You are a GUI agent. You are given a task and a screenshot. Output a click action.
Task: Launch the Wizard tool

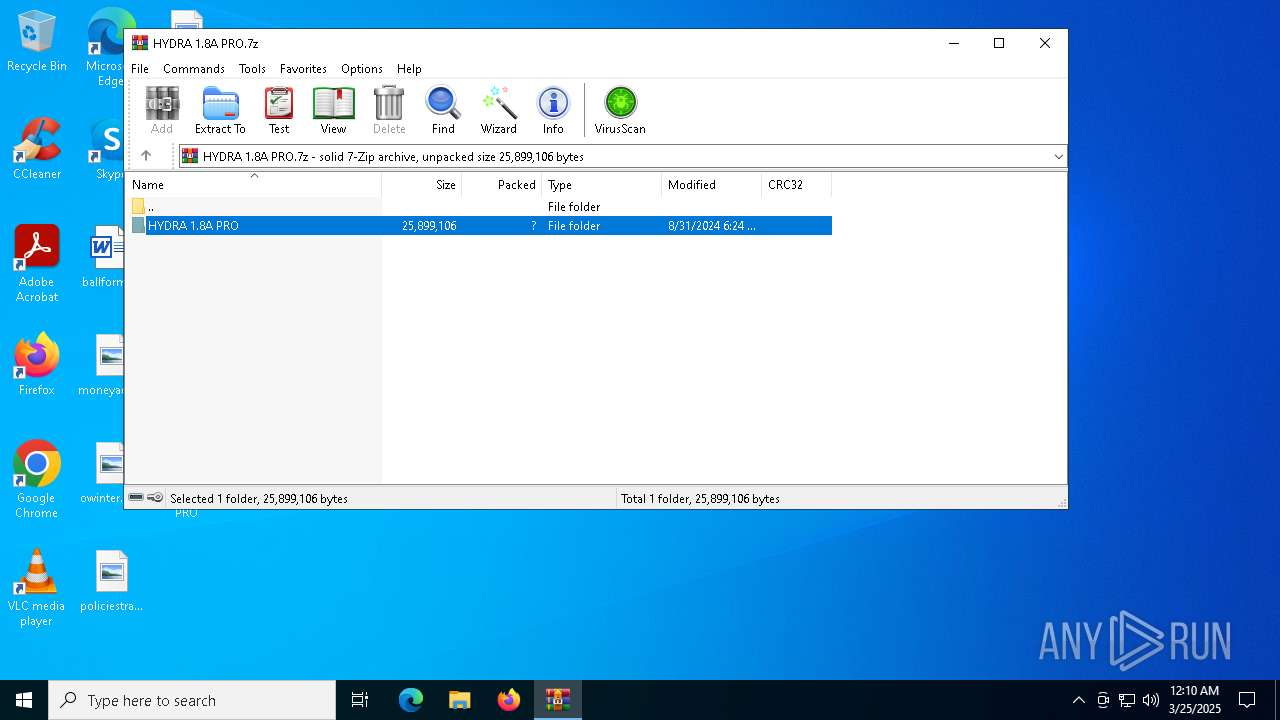[498, 110]
